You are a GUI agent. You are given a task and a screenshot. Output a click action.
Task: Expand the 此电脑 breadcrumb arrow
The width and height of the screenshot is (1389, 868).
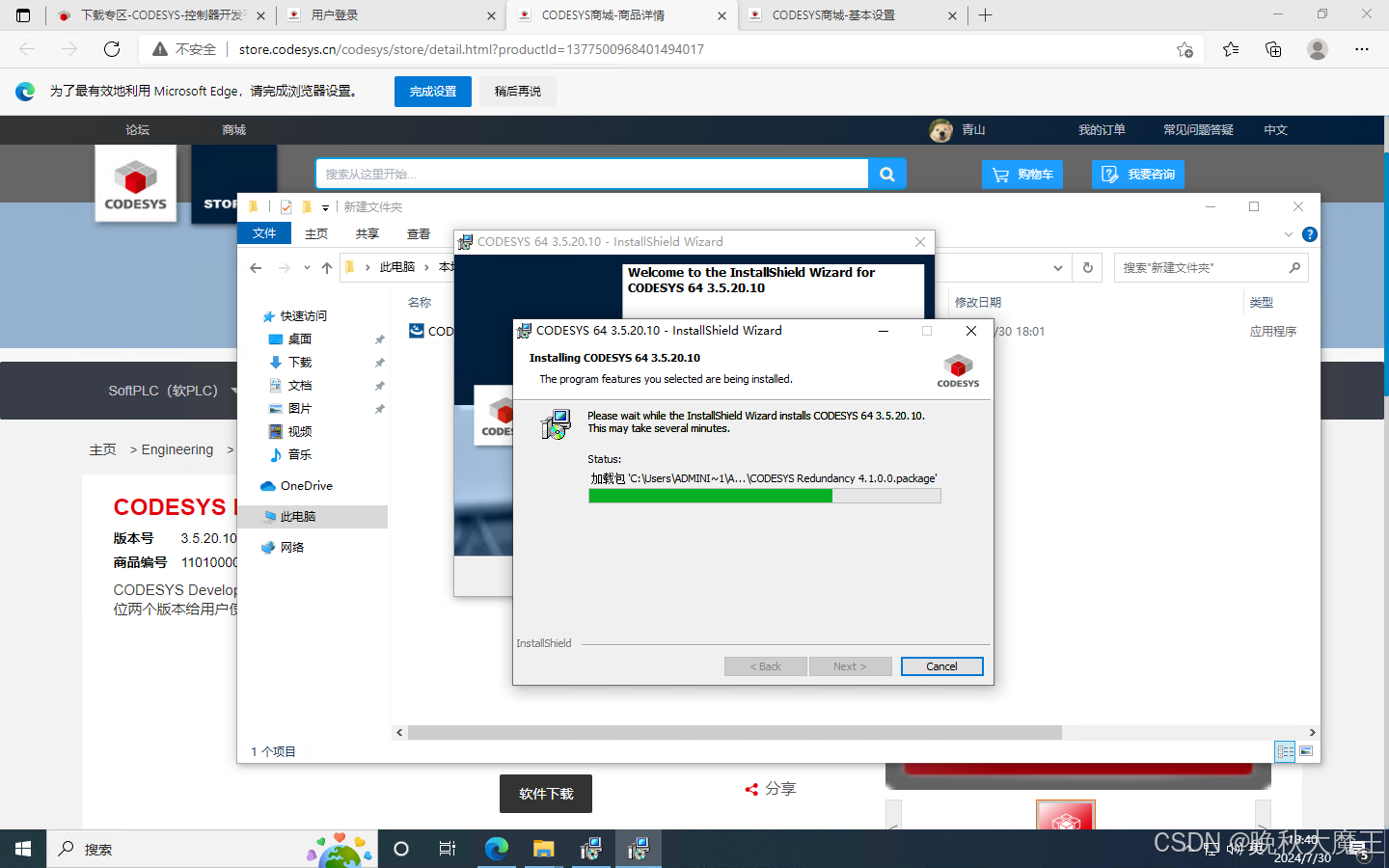(426, 267)
